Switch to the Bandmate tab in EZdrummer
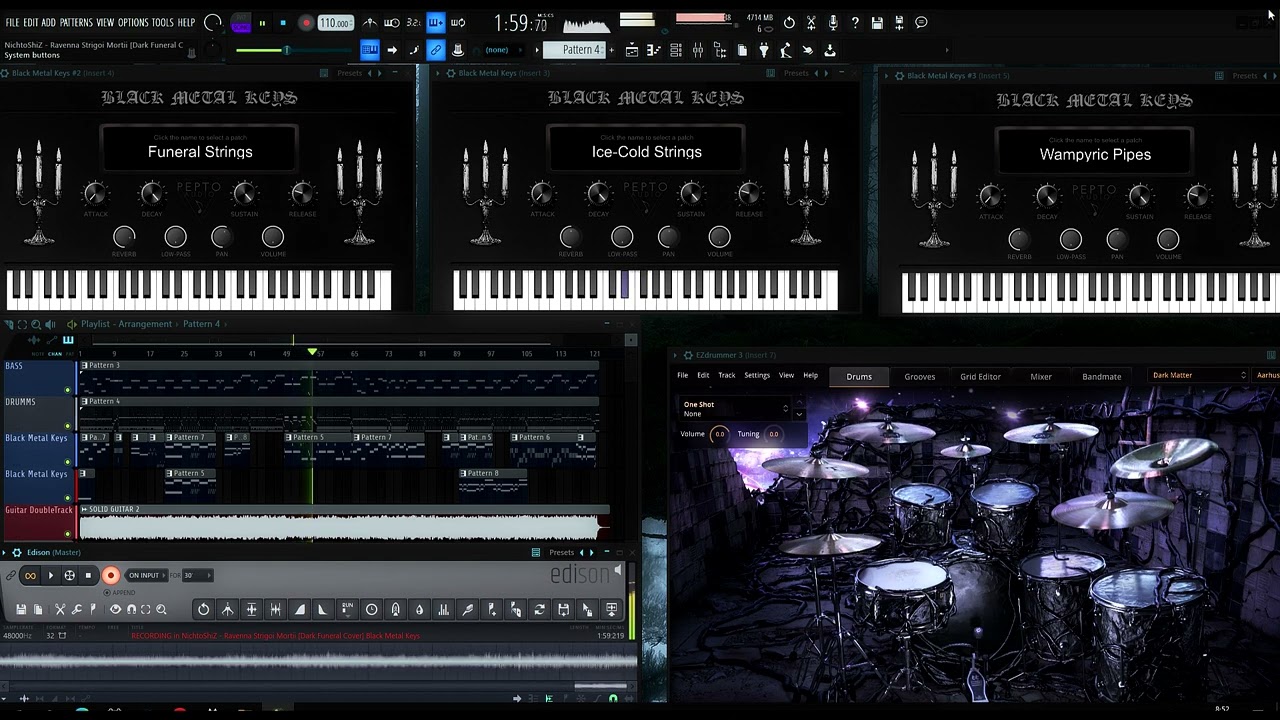The width and height of the screenshot is (1280, 720). [1101, 377]
